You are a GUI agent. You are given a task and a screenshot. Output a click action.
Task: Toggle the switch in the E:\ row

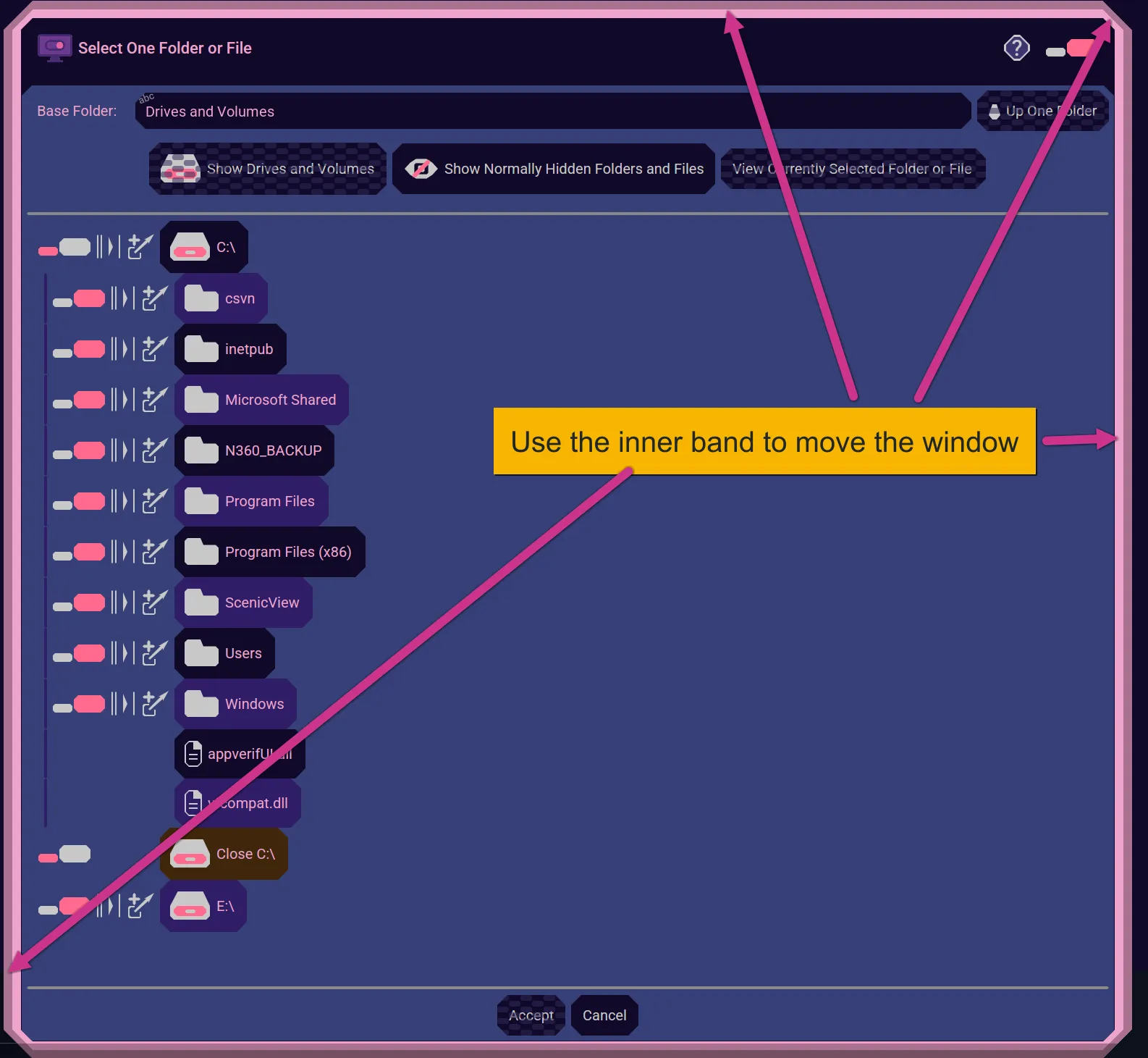coord(64,907)
